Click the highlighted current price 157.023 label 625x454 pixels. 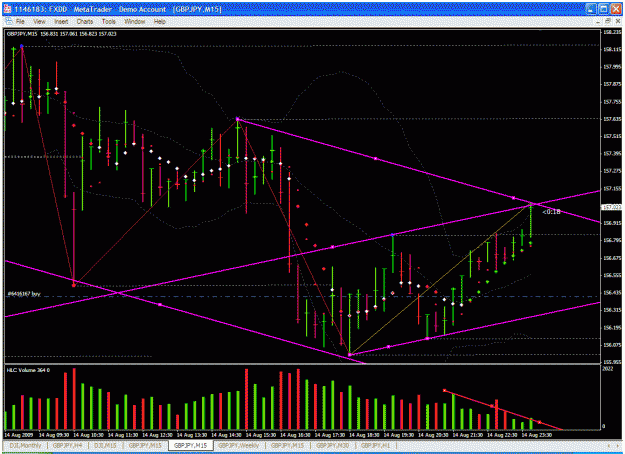[x=611, y=207]
